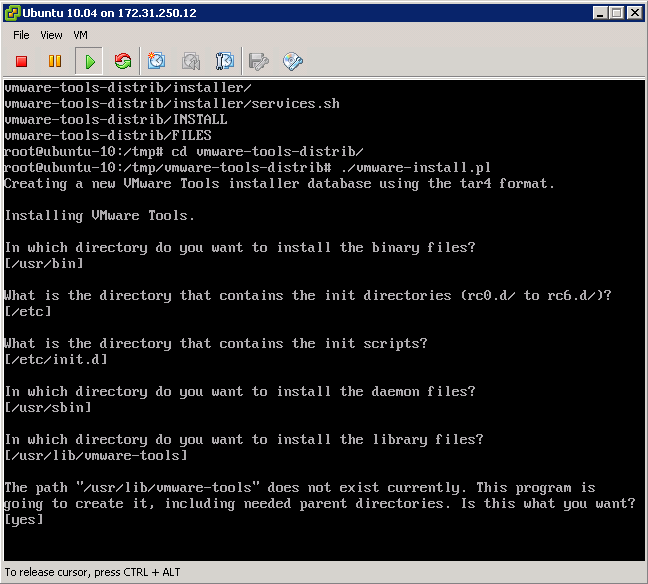The height and width of the screenshot is (584, 648).
Task: Click the line mentioning rc0.d/ to rc6.d/
Action: point(308,296)
